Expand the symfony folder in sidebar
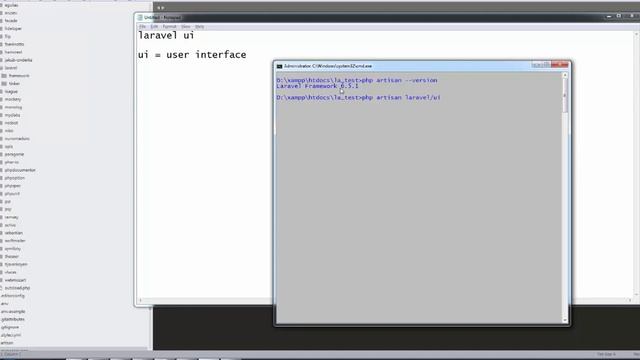The width and height of the screenshot is (640, 360). [x=12, y=249]
